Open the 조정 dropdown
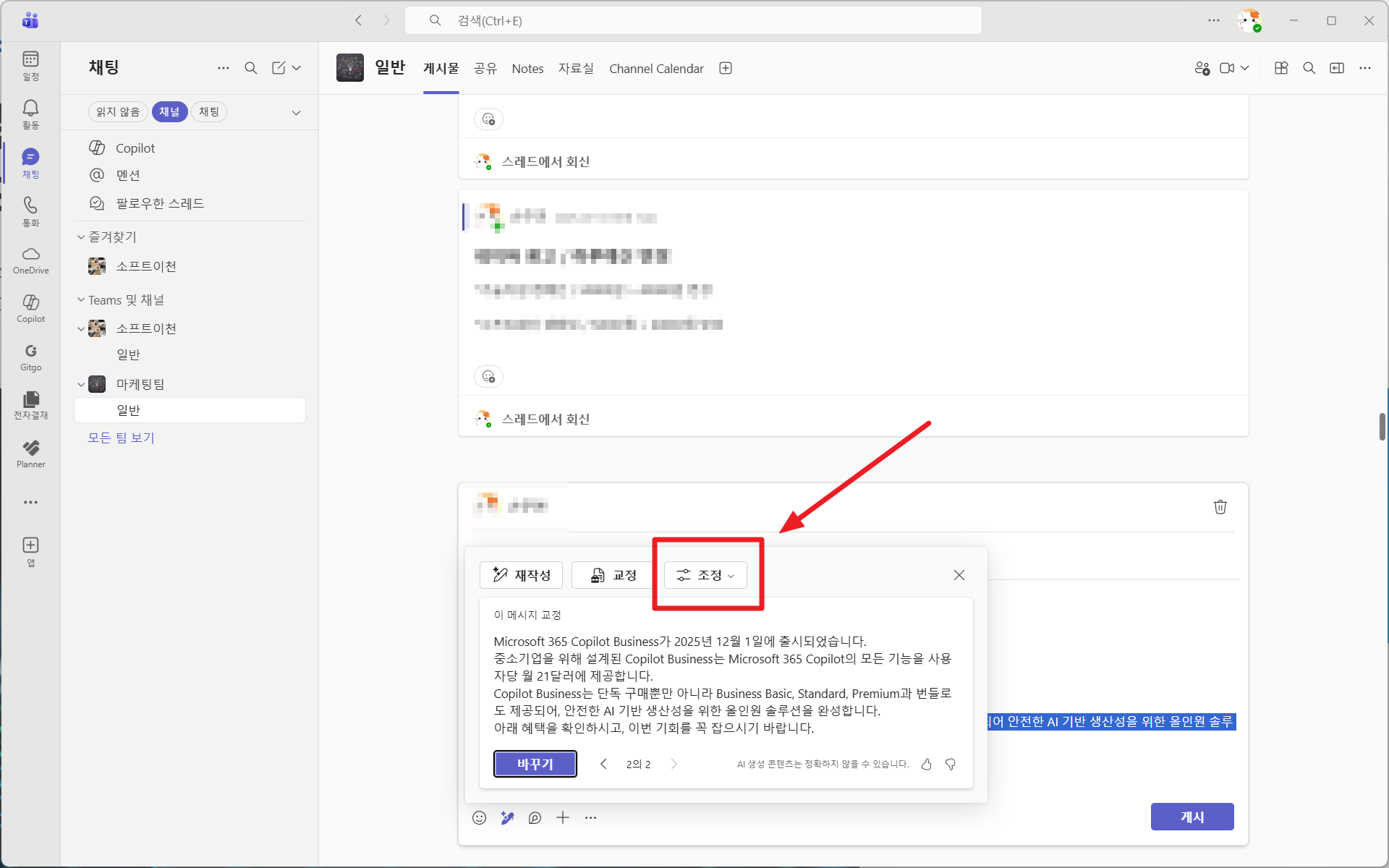The height and width of the screenshot is (868, 1389). coord(705,575)
